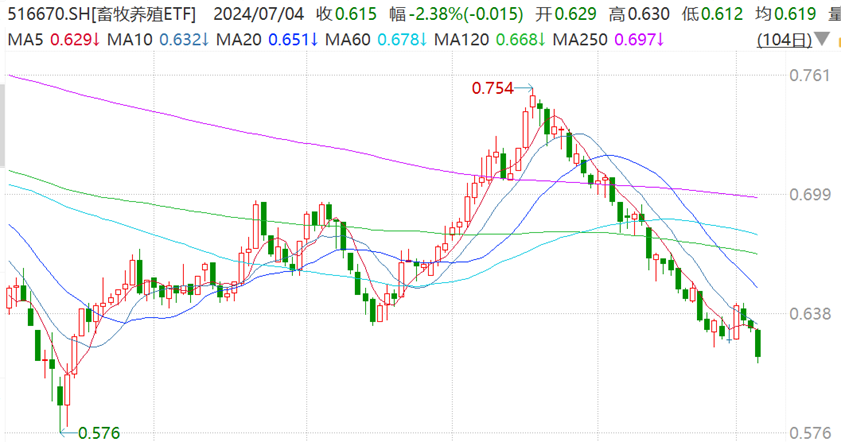The width and height of the screenshot is (841, 442).
Task: Click the 0.761 label on price axis
Action: tap(810, 76)
